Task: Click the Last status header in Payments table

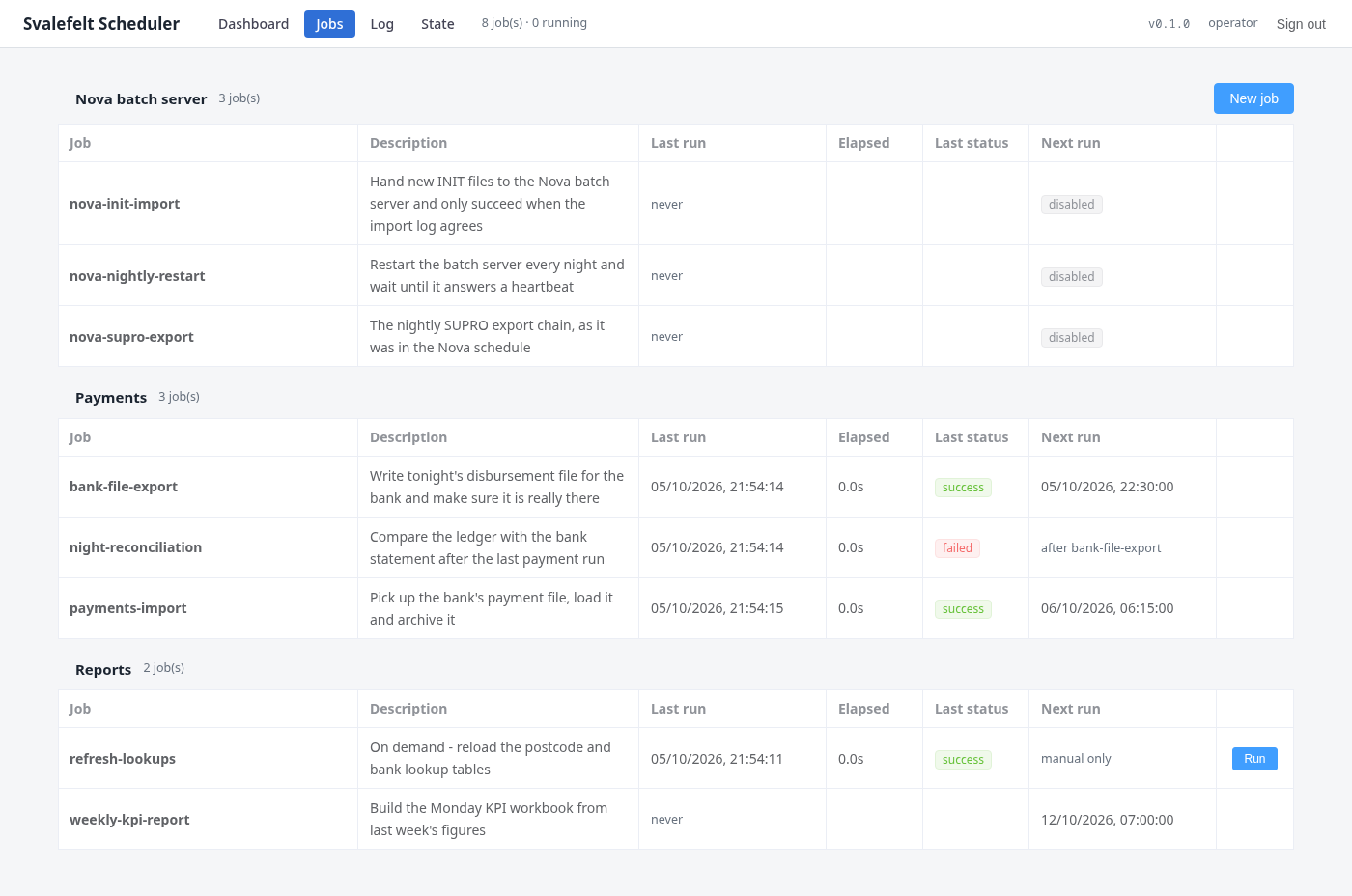Action: pos(972,437)
